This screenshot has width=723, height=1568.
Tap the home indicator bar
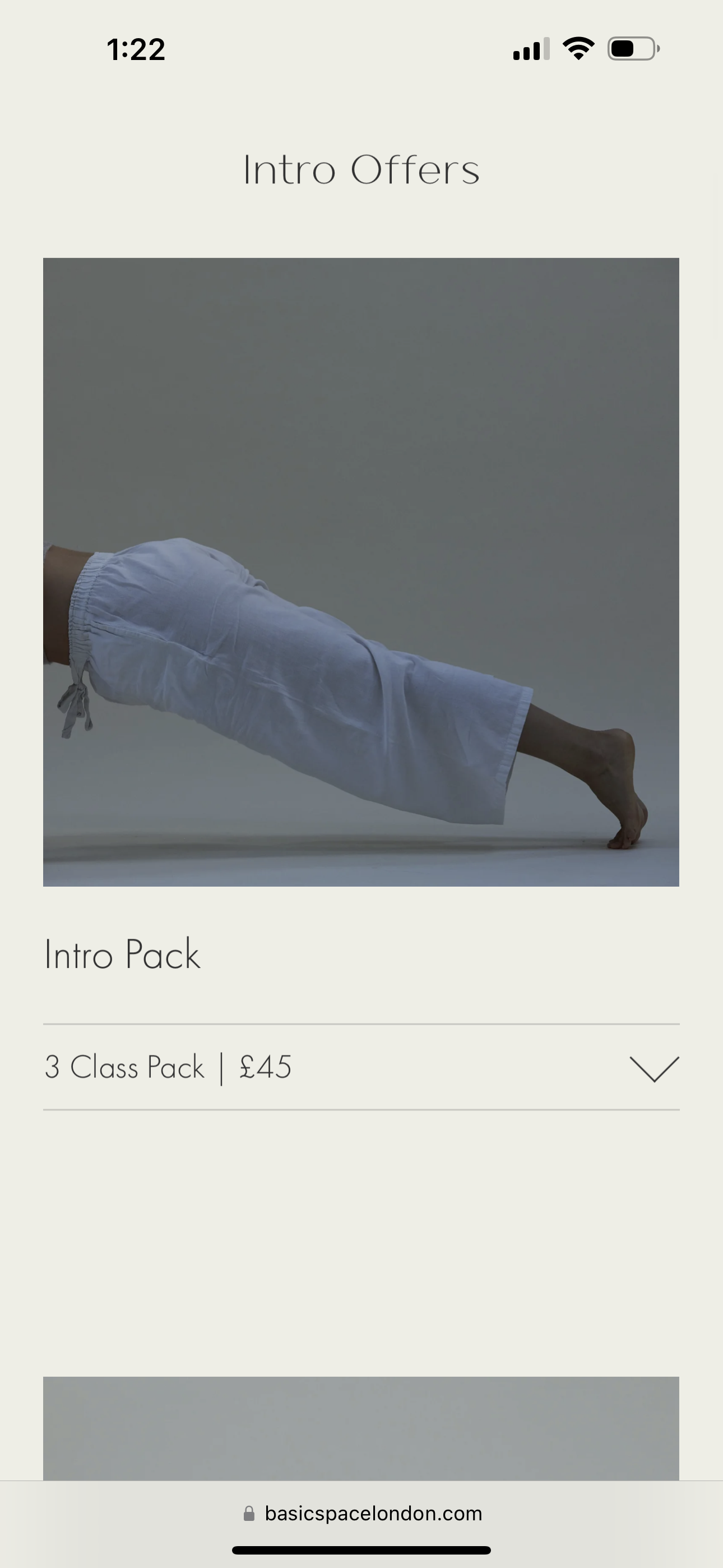click(x=361, y=1549)
